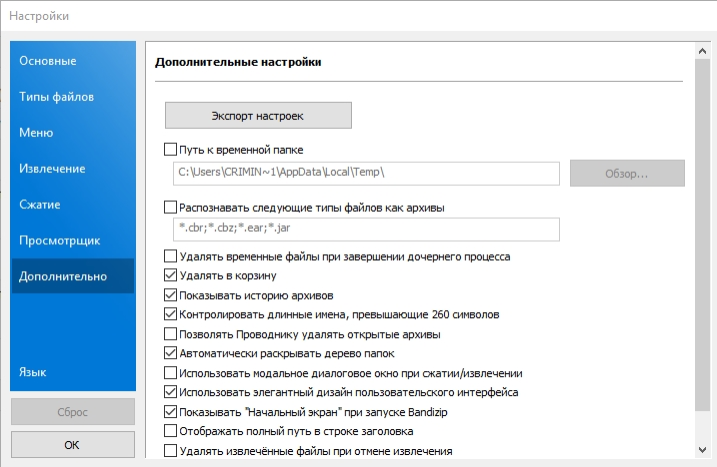This screenshot has height=467, width=717.
Task: Enable Отображать полный путь в строке заголовка
Action: pos(170,431)
